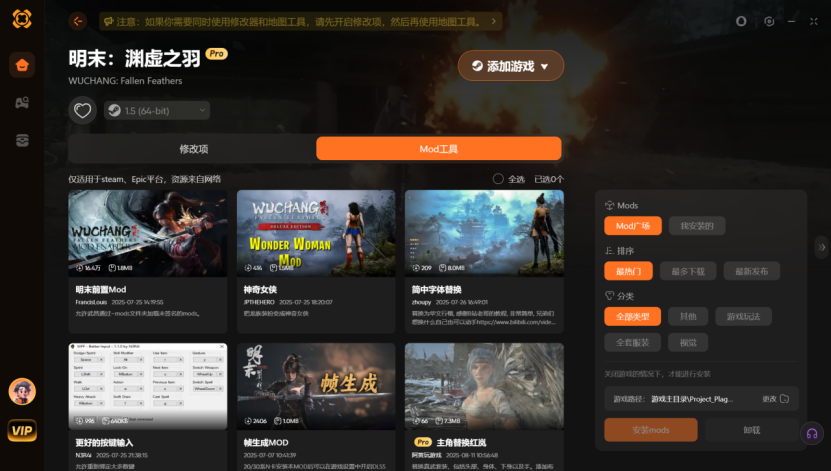The image size is (831, 471).
Task: Filter by 视觉 category
Action: pyautogui.click(x=688, y=342)
